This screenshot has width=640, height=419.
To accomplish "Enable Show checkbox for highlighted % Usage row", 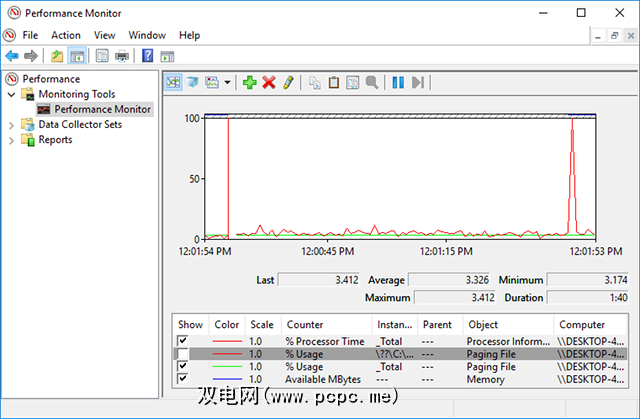I will tap(182, 353).
